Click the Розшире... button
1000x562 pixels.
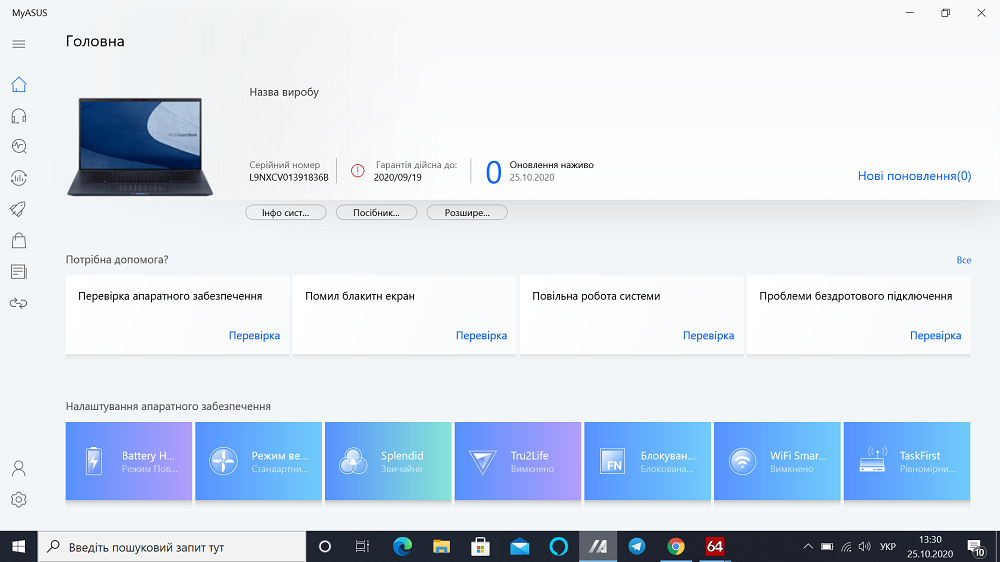click(467, 212)
